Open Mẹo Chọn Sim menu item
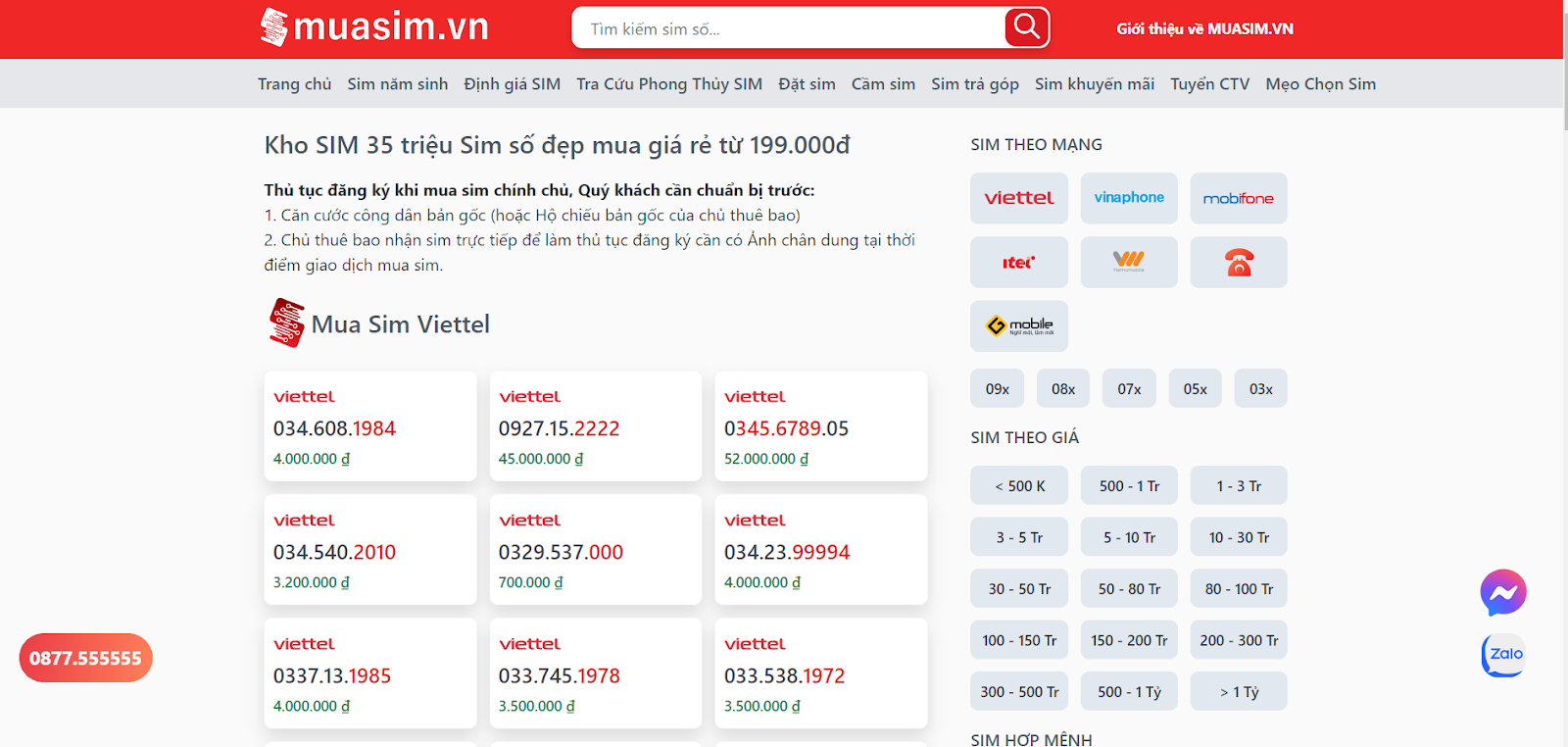1568x747 pixels. (1320, 84)
